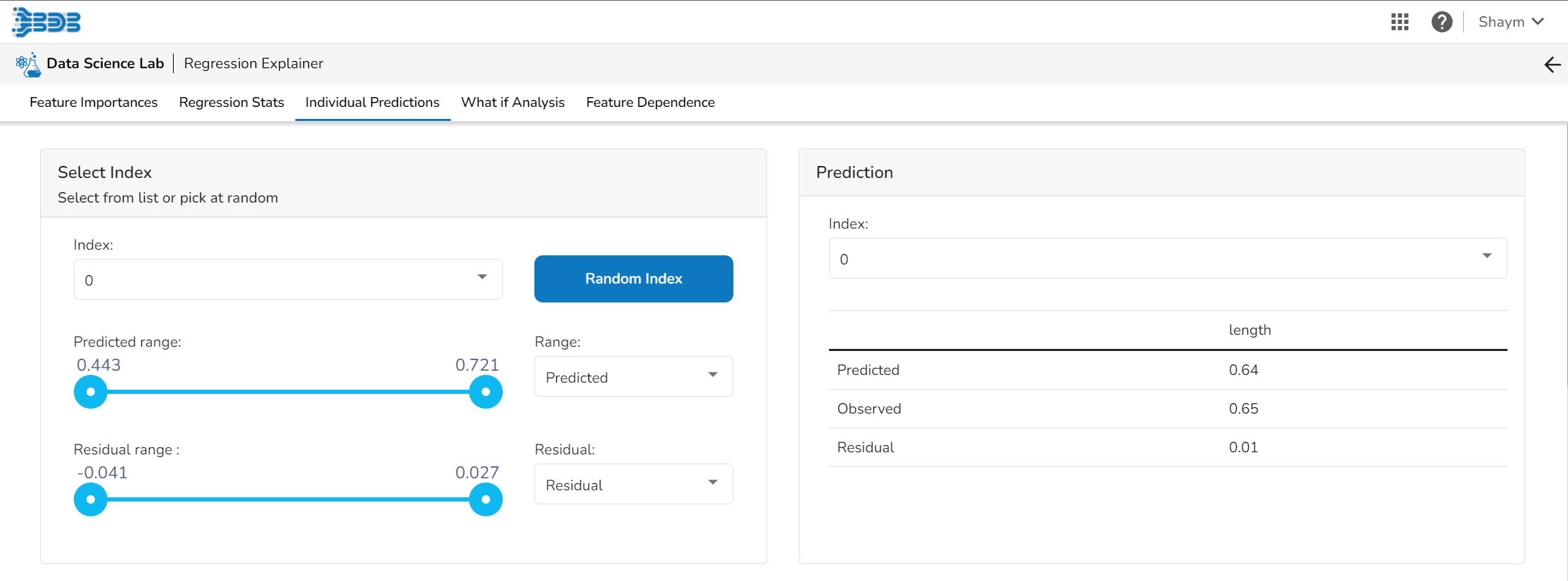The width and height of the screenshot is (1568, 581).
Task: Expand the Range Predicted dropdown
Action: (x=633, y=377)
